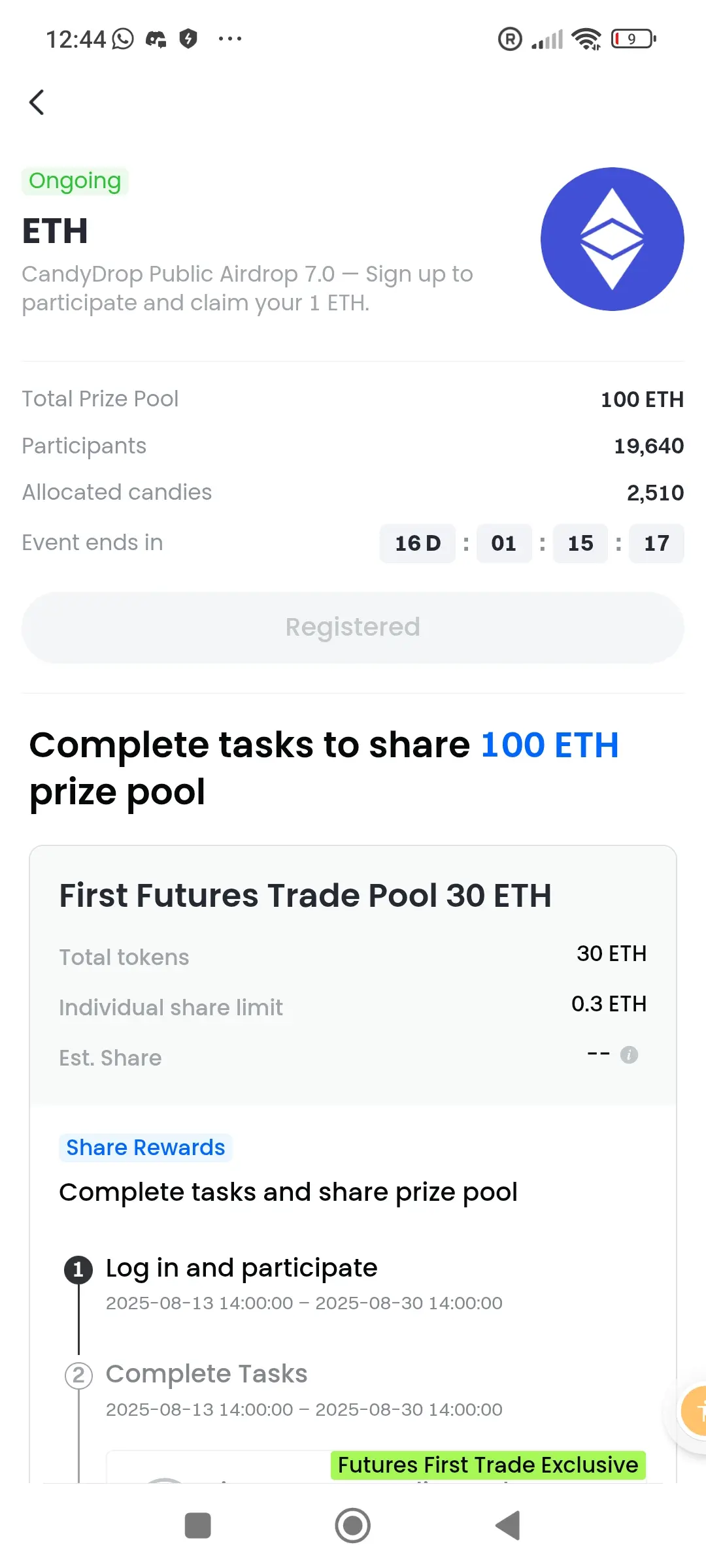Tap the Android home circle button

(x=353, y=1526)
